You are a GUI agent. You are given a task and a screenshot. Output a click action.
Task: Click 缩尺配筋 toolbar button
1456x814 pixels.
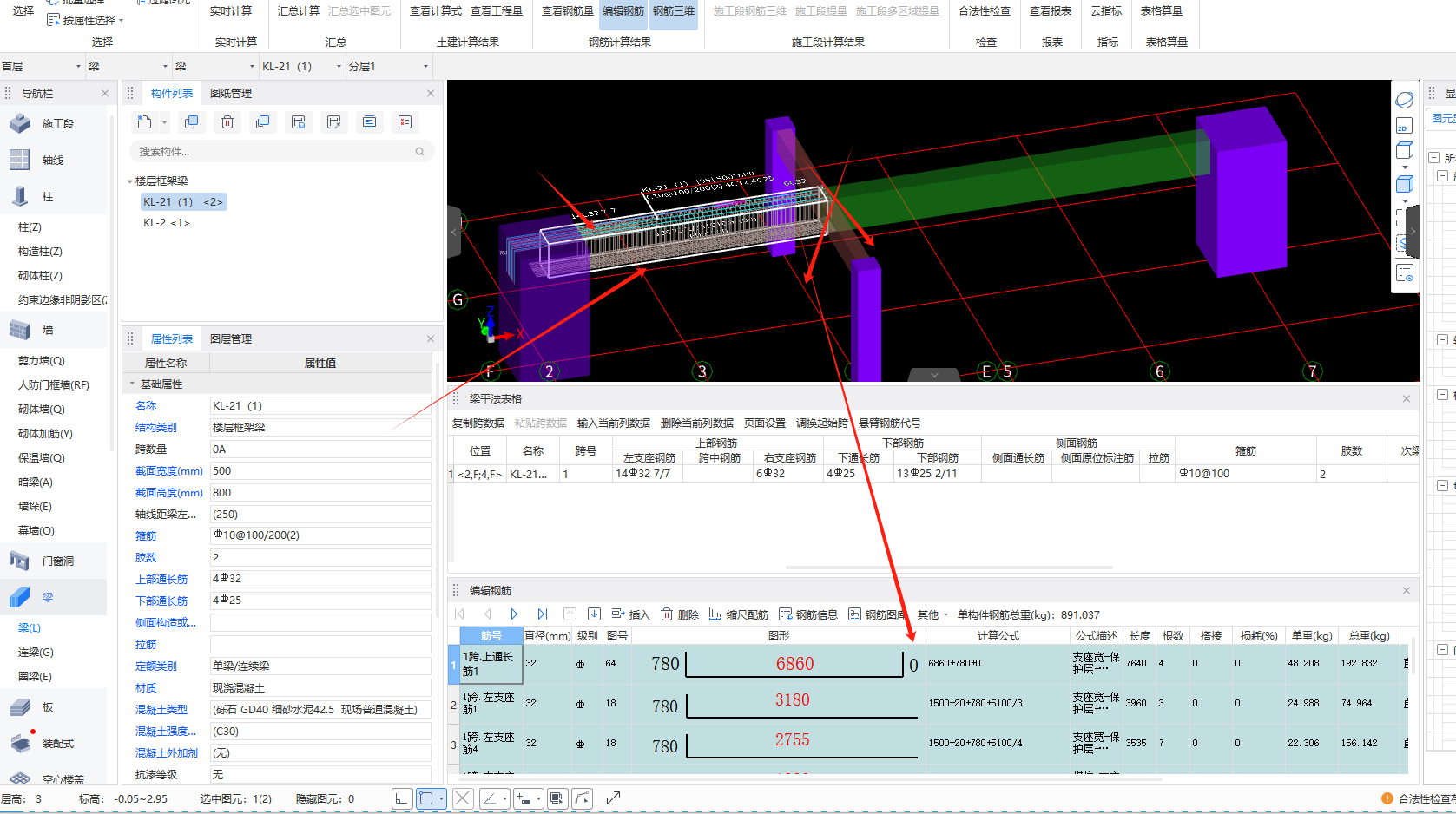coord(739,614)
